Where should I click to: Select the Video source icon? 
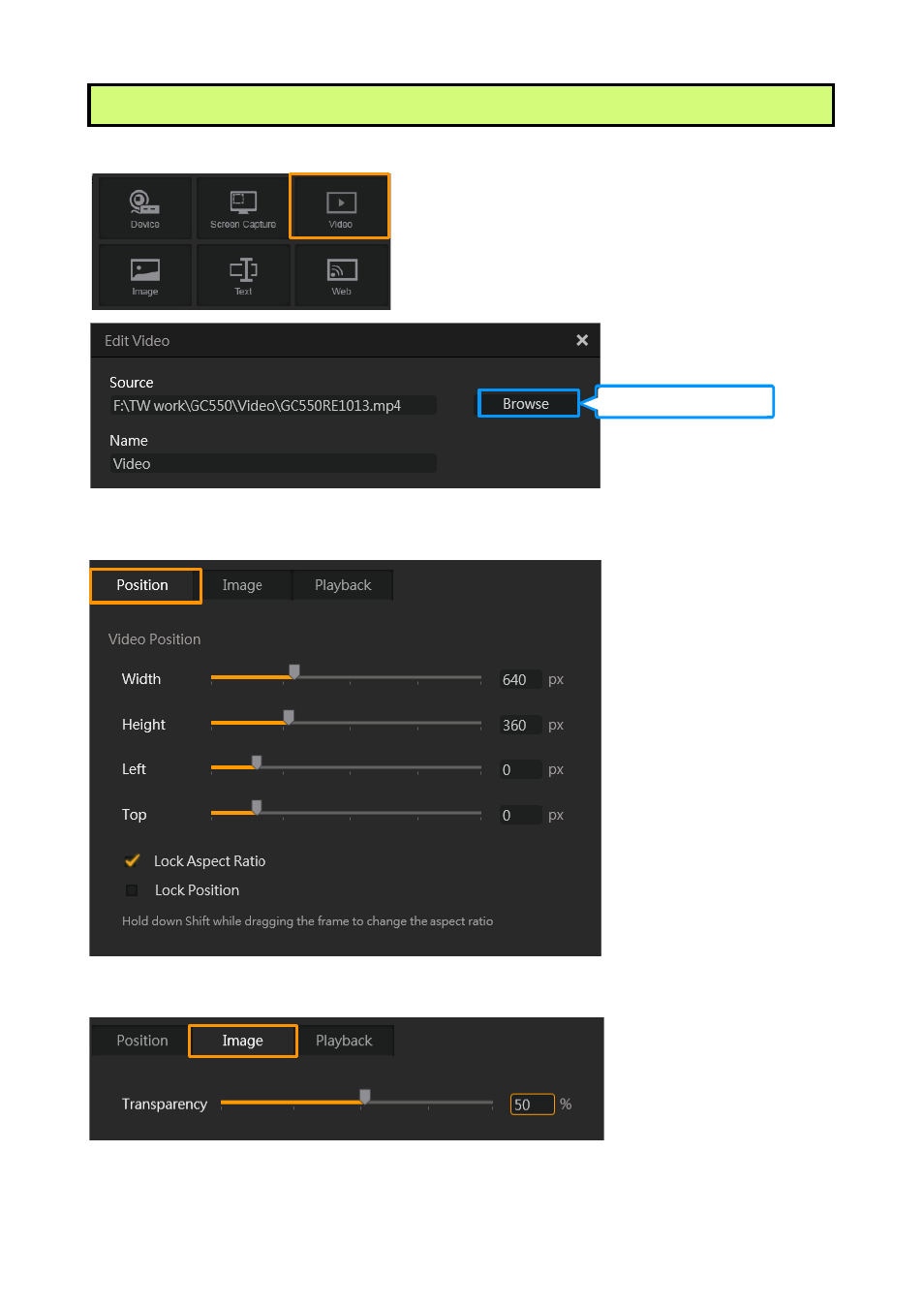pos(340,206)
